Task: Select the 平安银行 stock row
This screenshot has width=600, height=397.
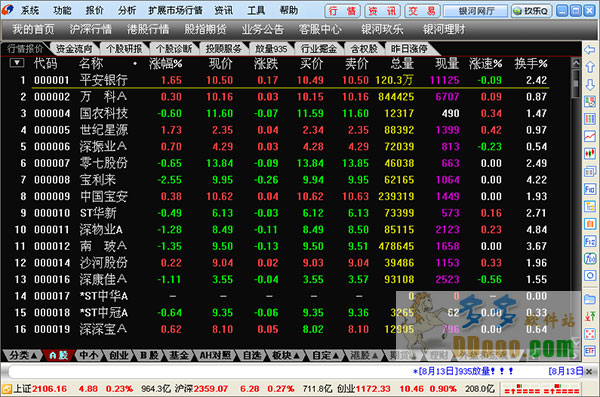Action: (290, 80)
